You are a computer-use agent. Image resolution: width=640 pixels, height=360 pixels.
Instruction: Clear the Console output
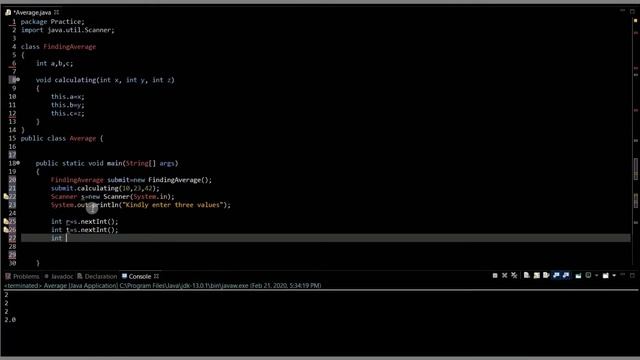coord(527,276)
